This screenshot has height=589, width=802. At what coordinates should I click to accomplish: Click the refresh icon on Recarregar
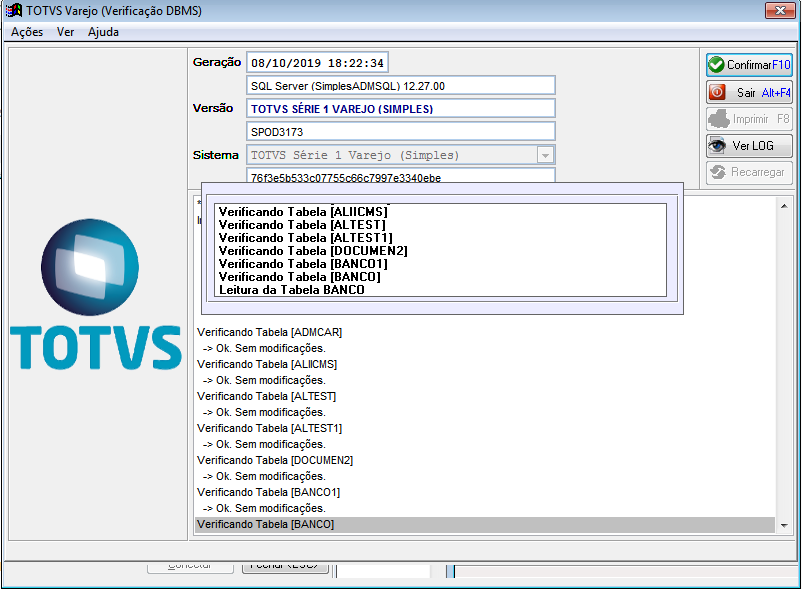(718, 172)
